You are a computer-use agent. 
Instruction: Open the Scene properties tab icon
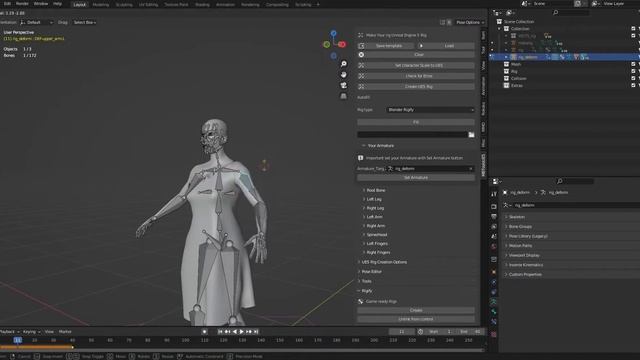coord(493,236)
